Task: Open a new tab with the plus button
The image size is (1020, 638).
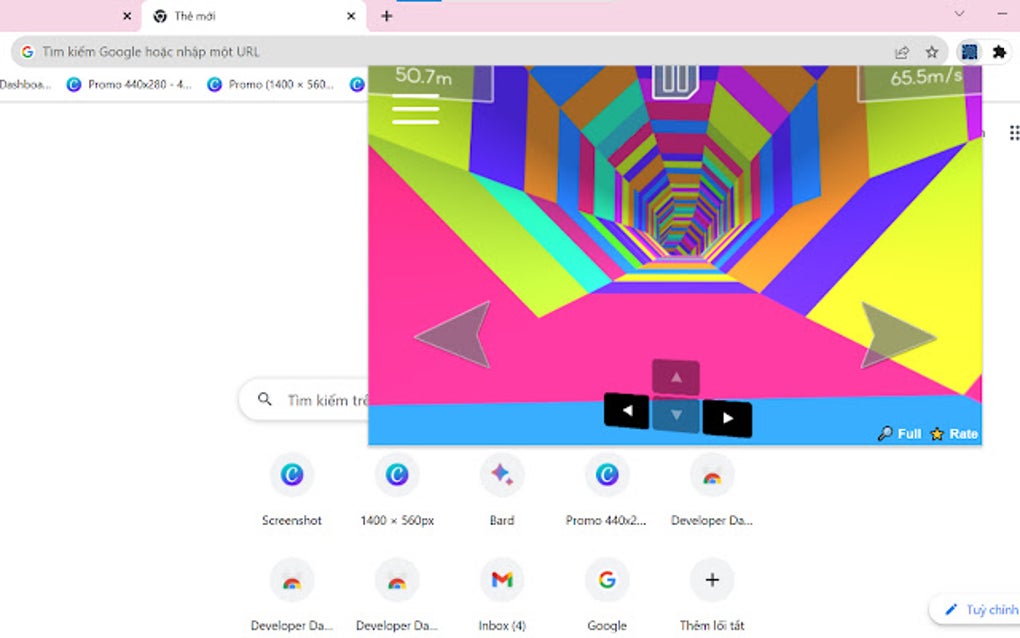Action: (x=386, y=16)
